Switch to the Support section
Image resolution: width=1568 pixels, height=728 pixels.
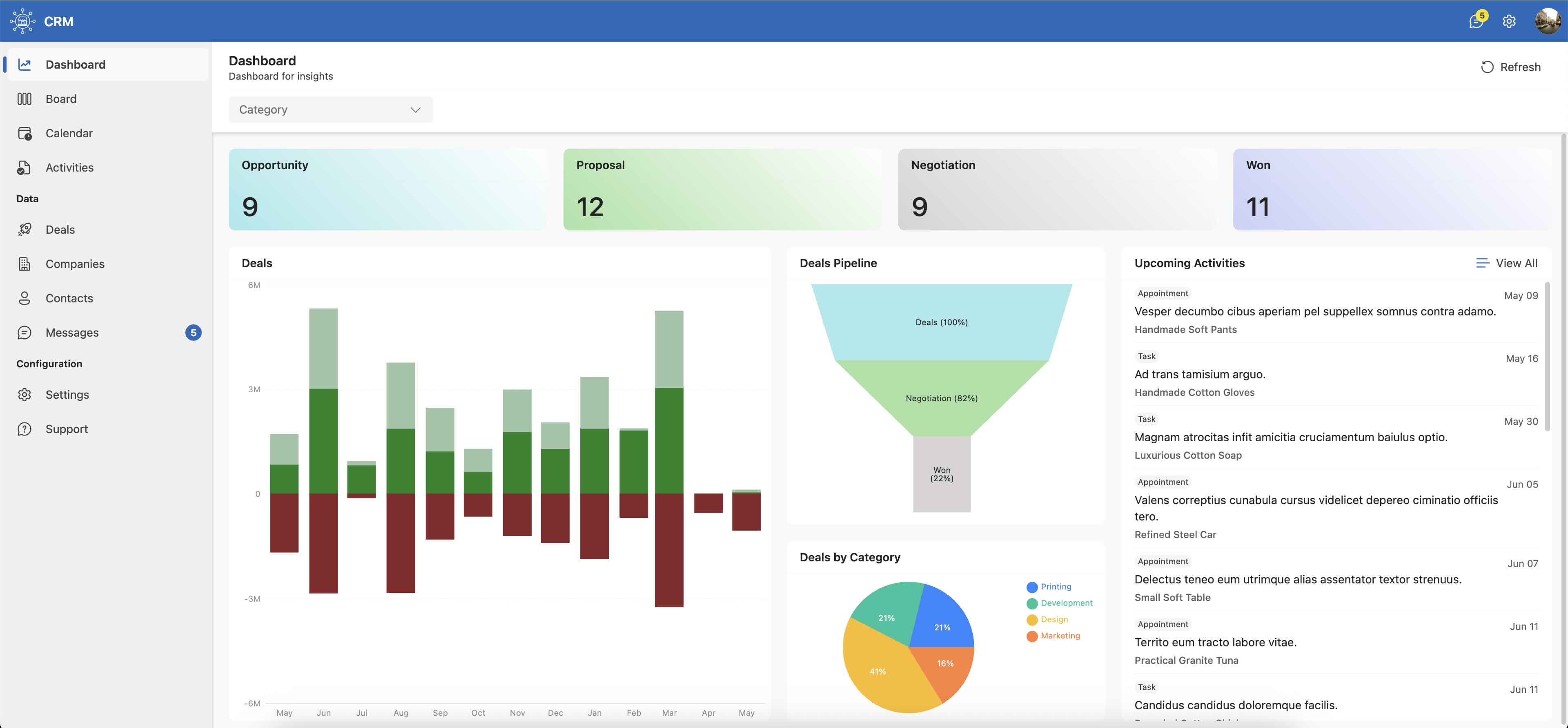tap(66, 428)
